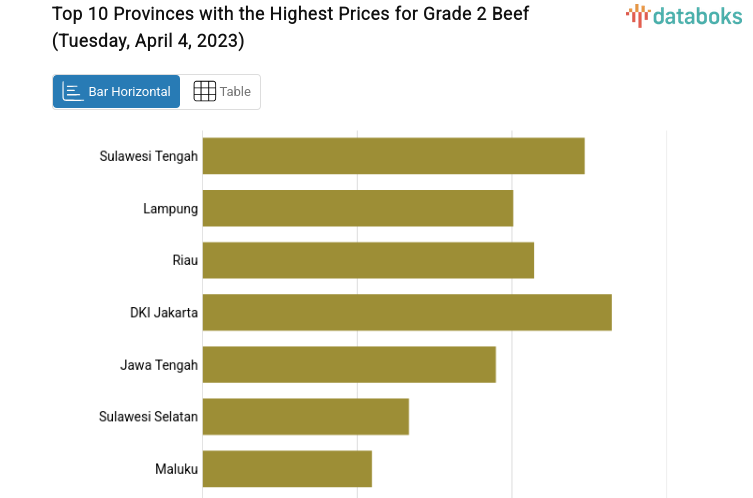The image size is (753, 498).
Task: Click the grid icon in the Table button
Action: coord(204,92)
